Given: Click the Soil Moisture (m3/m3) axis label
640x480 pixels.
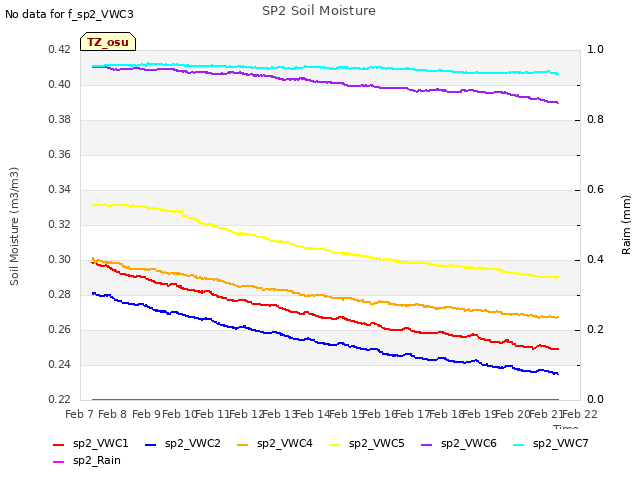Looking at the screenshot, I should (14, 226).
